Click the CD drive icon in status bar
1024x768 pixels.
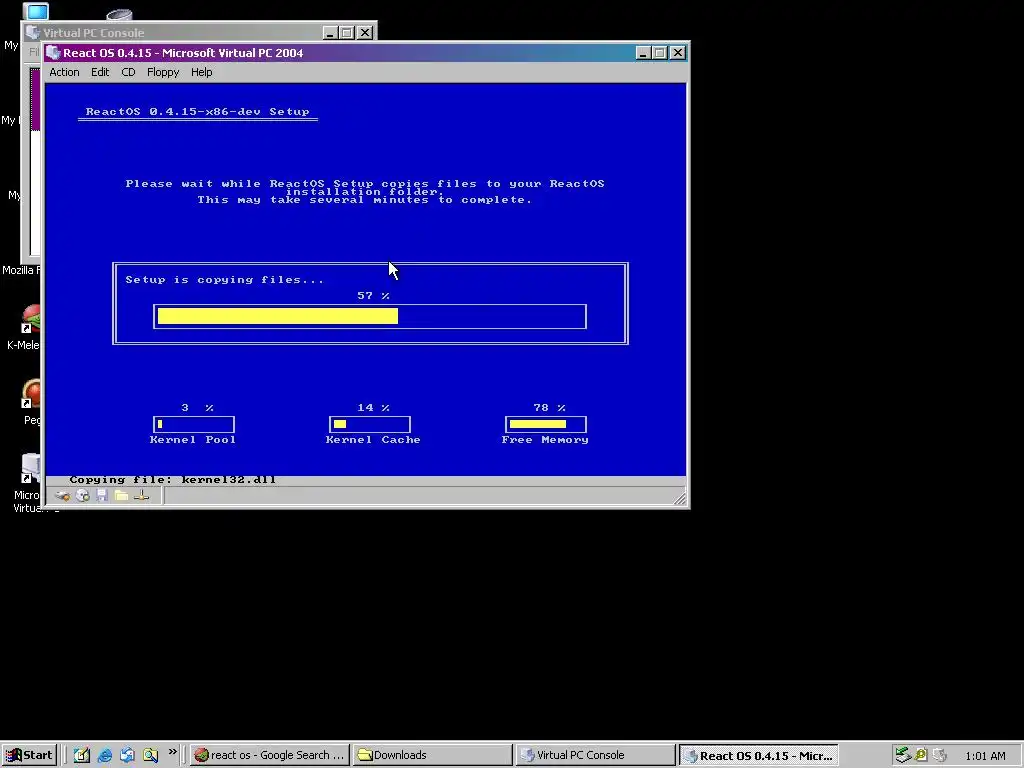[x=83, y=496]
